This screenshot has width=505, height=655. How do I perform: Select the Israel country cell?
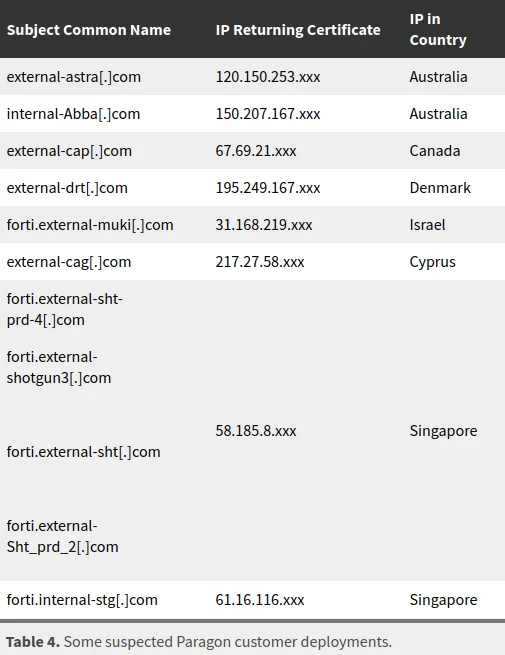click(427, 225)
